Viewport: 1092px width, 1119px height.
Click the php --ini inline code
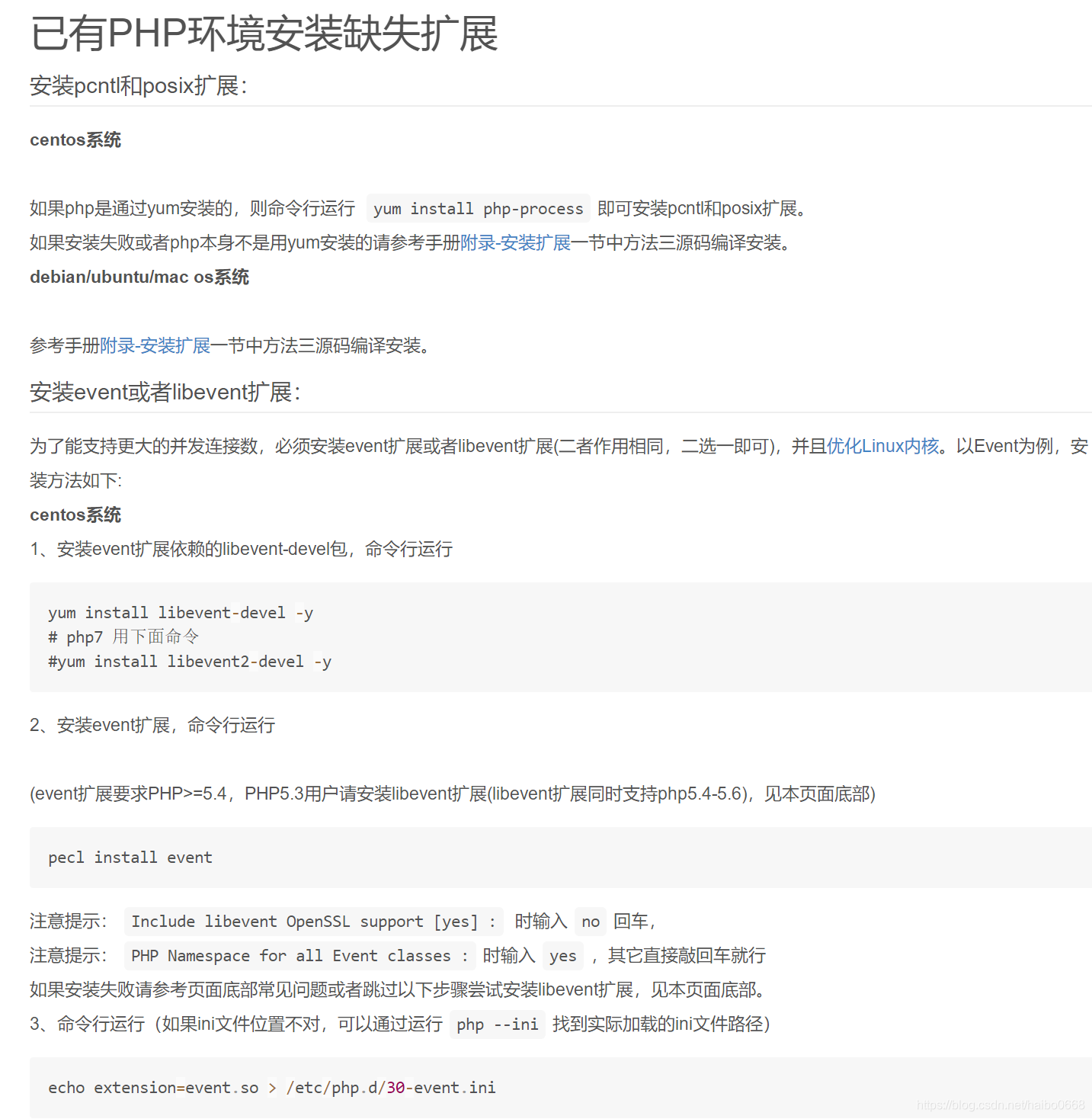497,1024
